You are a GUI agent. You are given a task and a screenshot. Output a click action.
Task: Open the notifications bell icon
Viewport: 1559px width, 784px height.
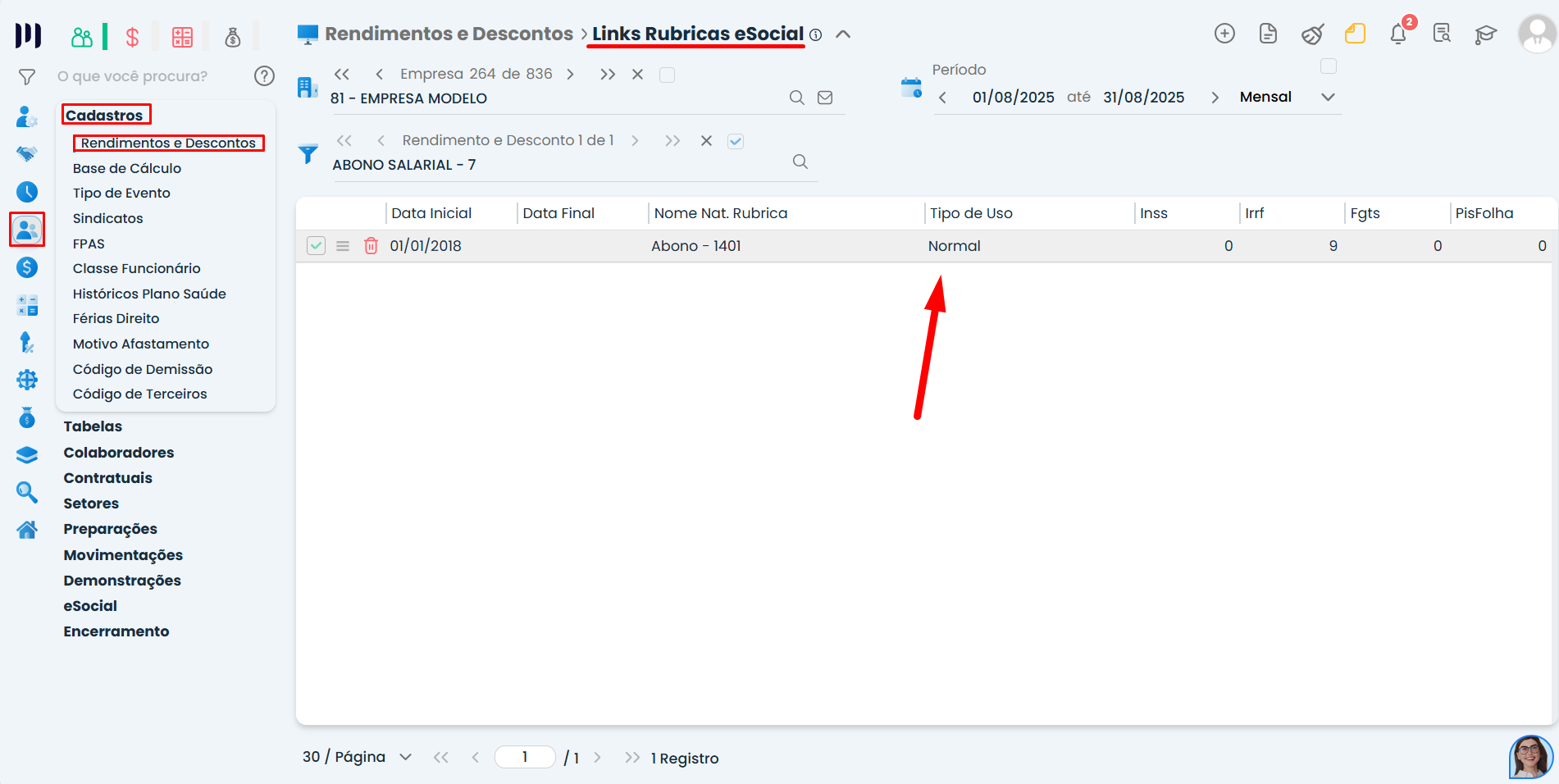click(1398, 34)
